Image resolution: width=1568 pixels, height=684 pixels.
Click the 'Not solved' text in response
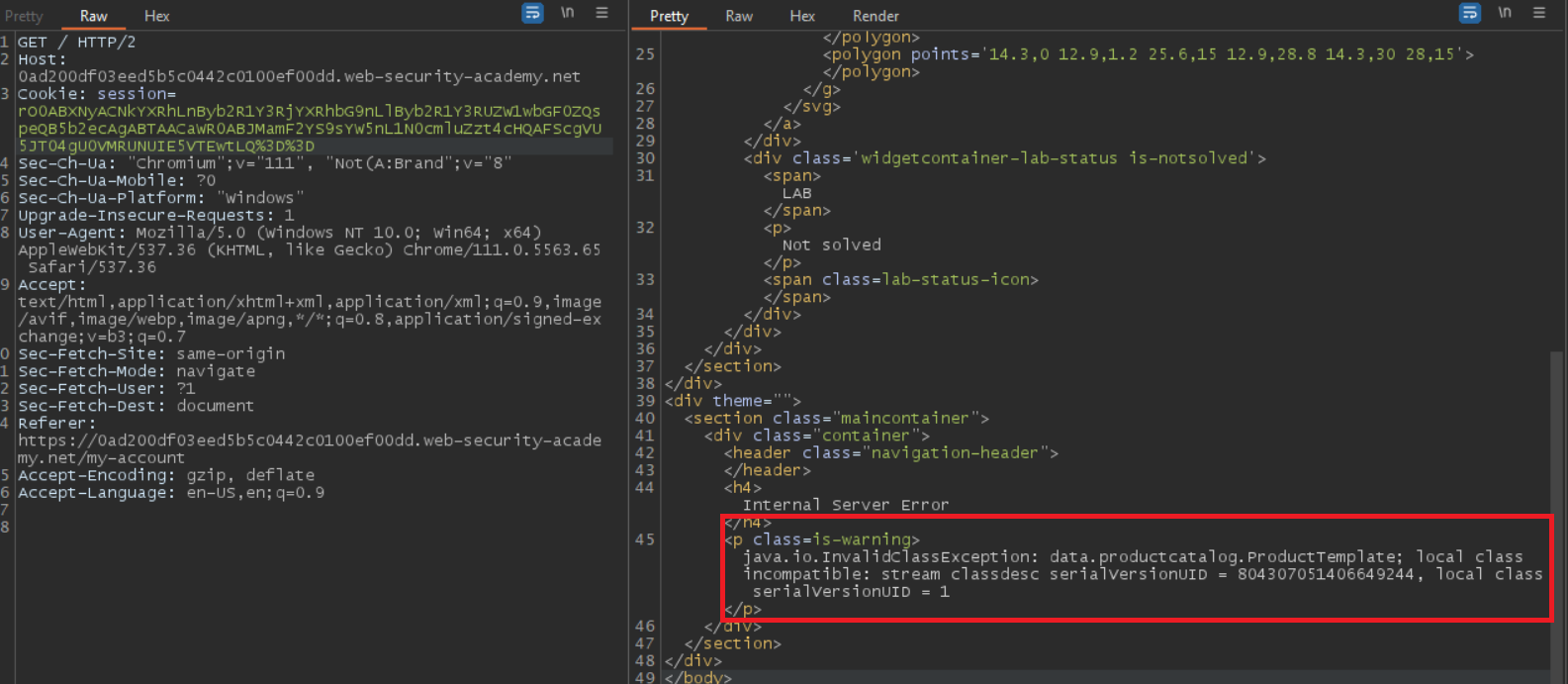pos(831,245)
